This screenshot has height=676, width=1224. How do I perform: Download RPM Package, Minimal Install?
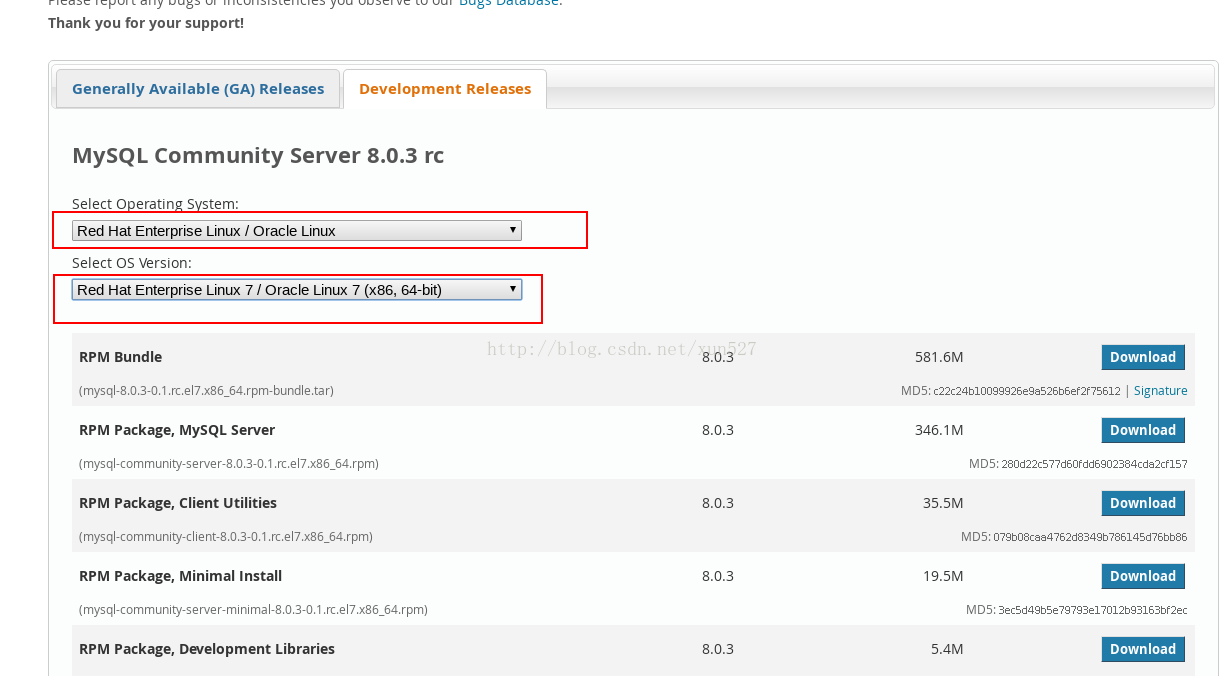1143,576
